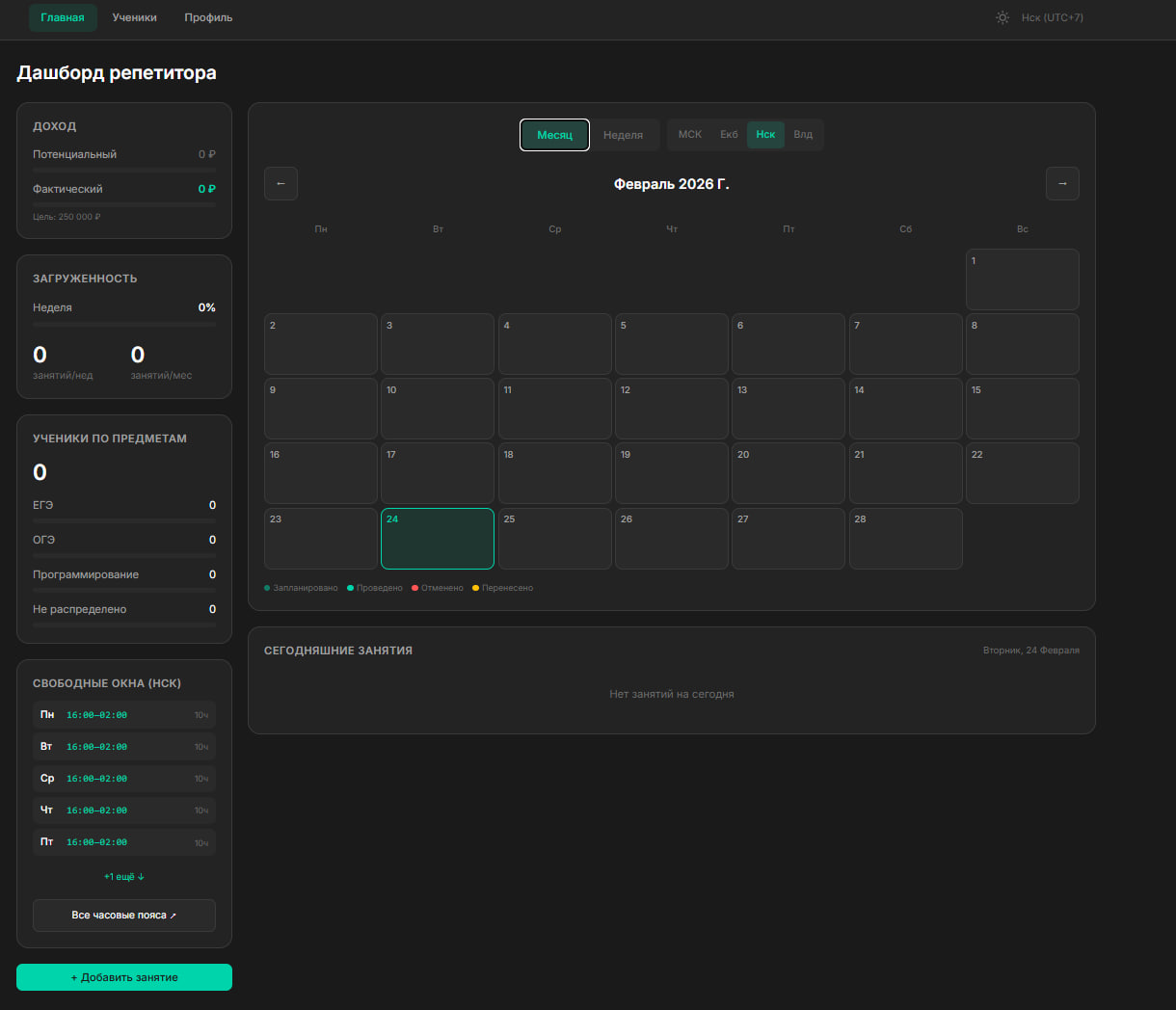Image resolution: width=1176 pixels, height=1010 pixels.
Task: Switch calendar to Неделя view
Action: 623,135
